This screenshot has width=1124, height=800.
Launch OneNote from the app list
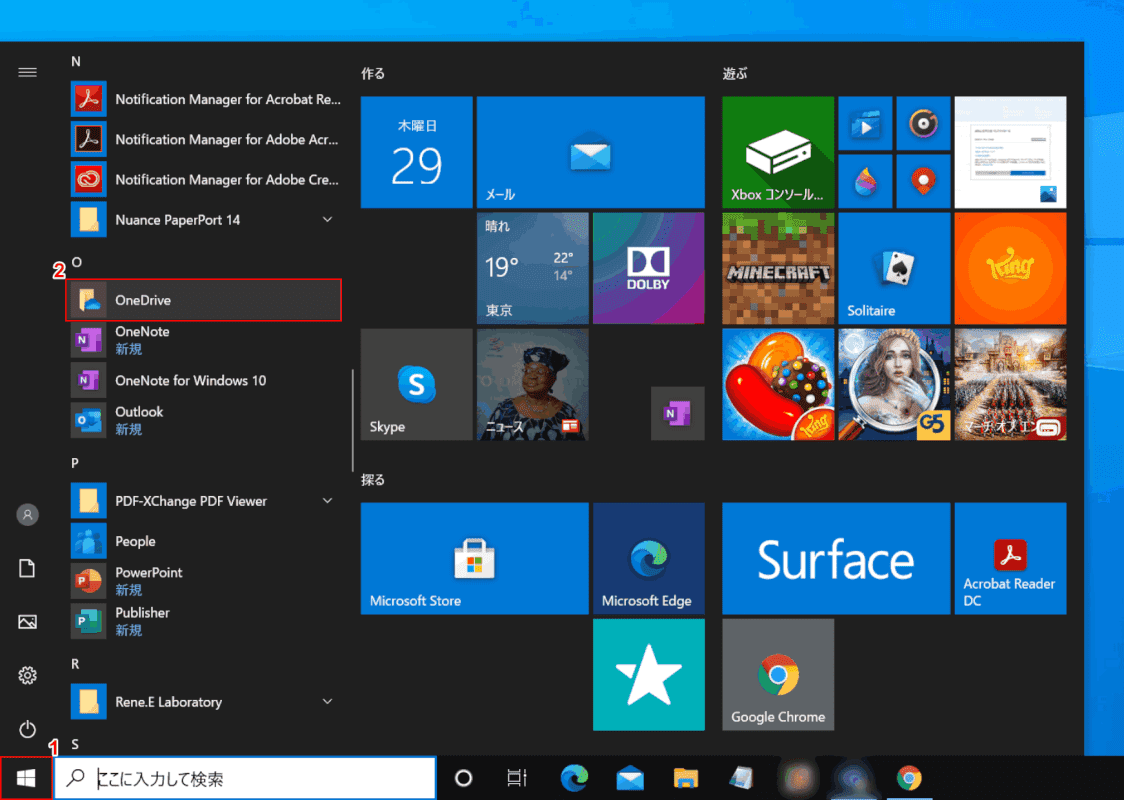point(204,341)
